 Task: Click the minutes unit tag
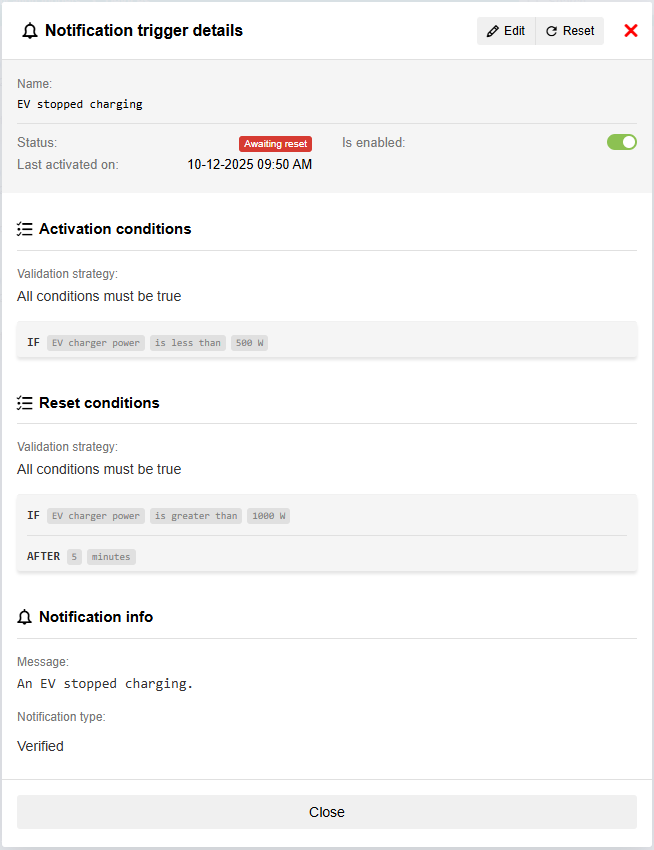pyautogui.click(x=111, y=556)
